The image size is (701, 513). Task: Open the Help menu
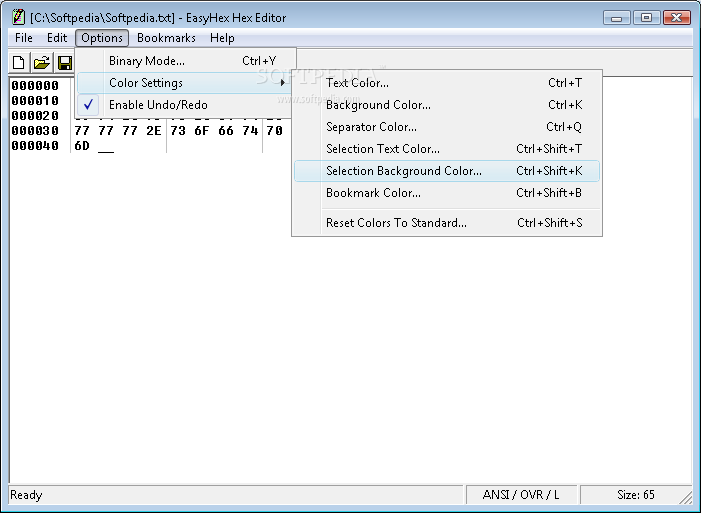(222, 38)
